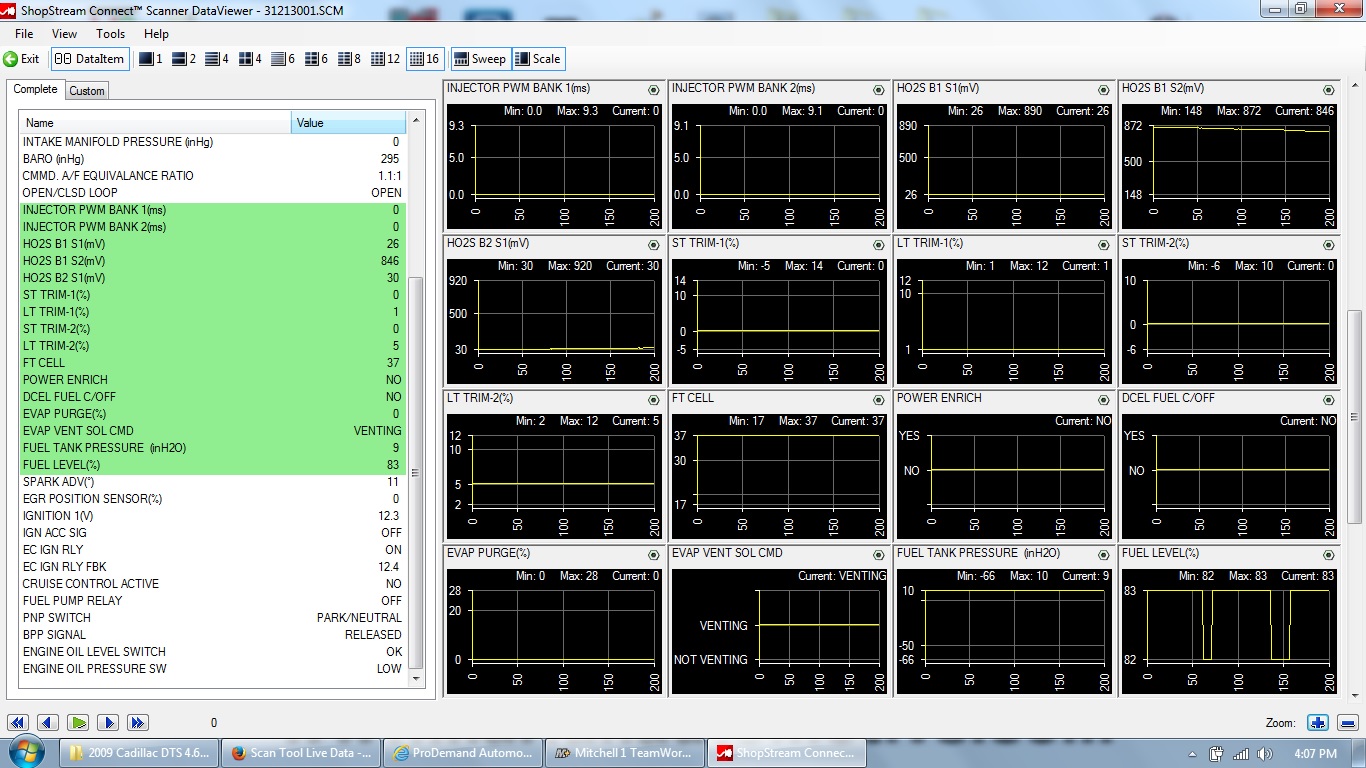1366x768 pixels.
Task: Toggle options on HO2S B2 S1 graph
Action: [653, 245]
